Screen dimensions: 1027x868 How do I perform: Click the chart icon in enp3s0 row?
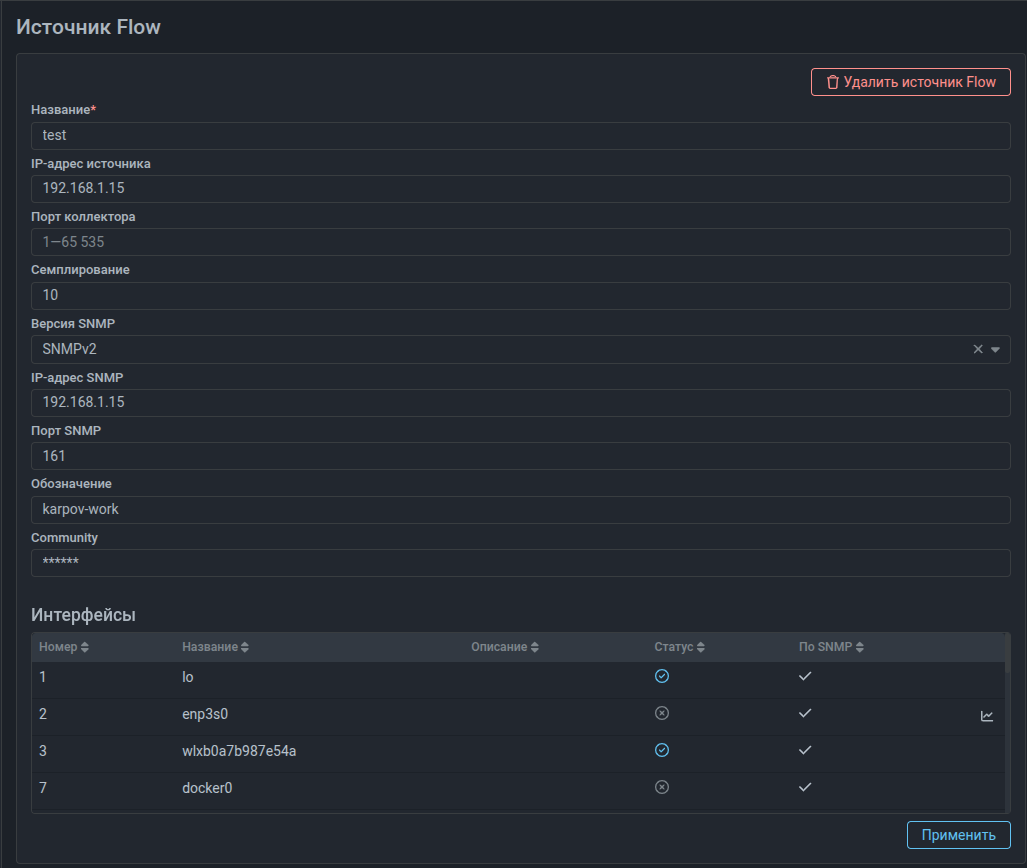tap(987, 716)
